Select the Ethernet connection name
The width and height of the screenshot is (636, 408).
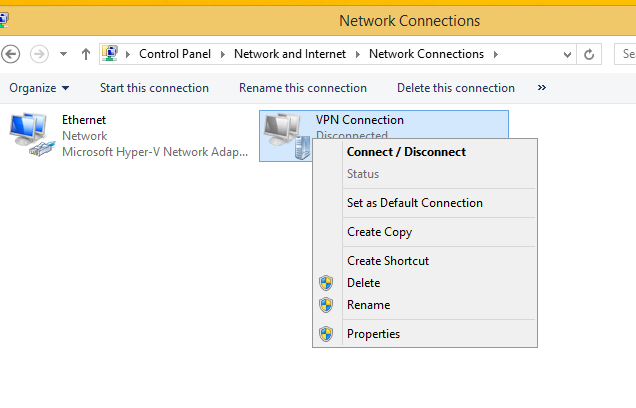coord(84,120)
